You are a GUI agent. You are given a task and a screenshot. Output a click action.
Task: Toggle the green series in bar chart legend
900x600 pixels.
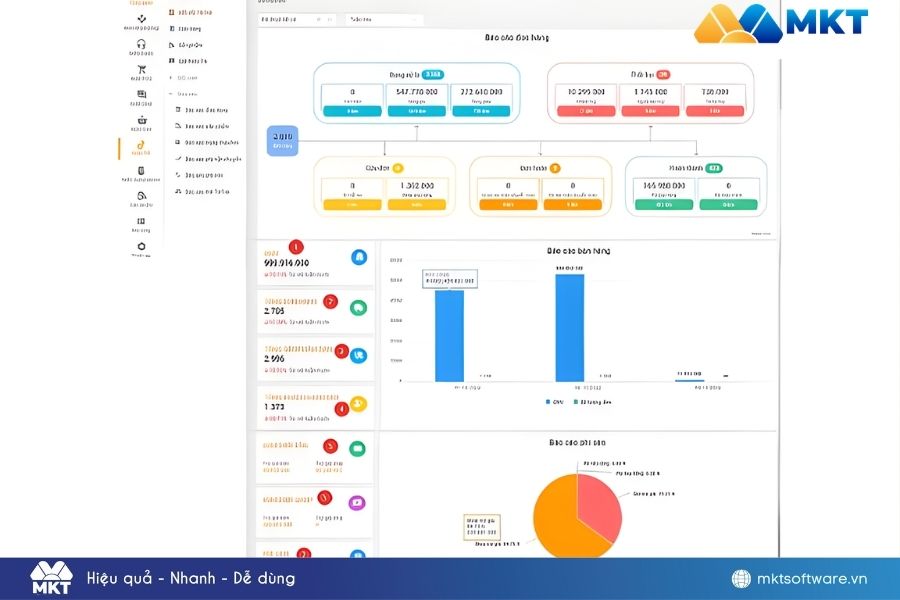click(587, 402)
